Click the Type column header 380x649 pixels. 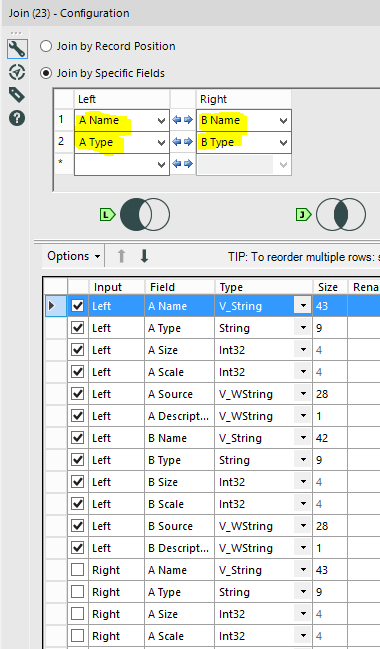click(263, 287)
